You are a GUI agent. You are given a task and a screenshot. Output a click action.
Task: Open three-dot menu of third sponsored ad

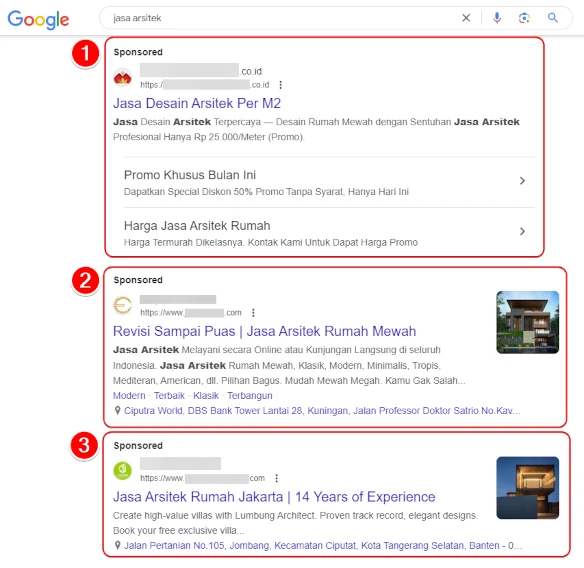276,478
